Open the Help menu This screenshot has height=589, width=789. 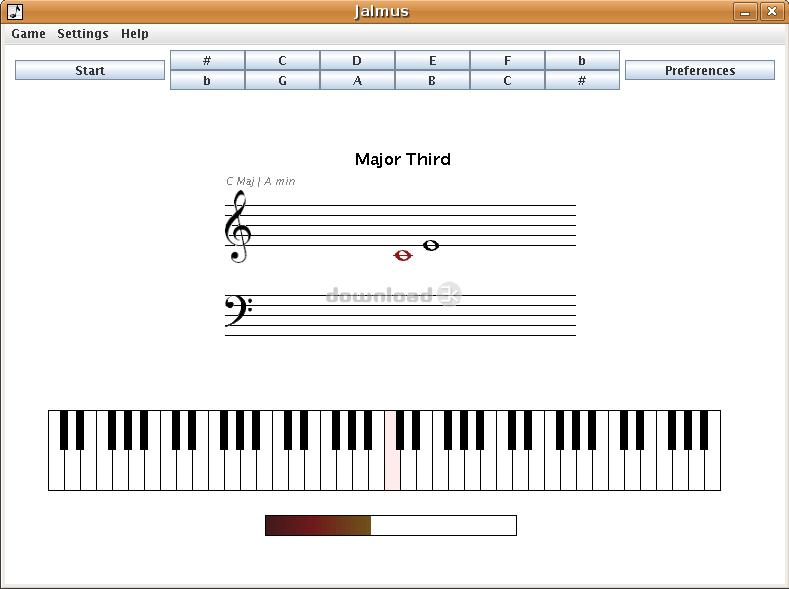134,34
